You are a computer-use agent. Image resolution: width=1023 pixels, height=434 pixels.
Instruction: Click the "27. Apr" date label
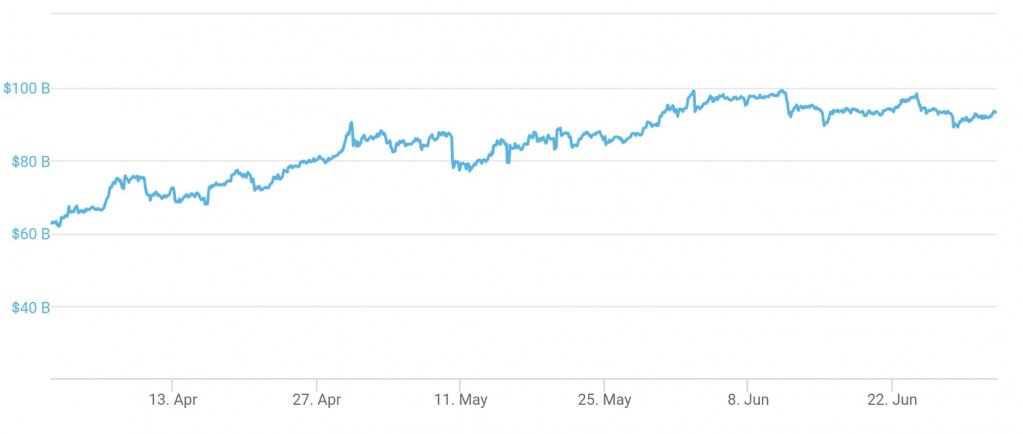pyautogui.click(x=316, y=400)
